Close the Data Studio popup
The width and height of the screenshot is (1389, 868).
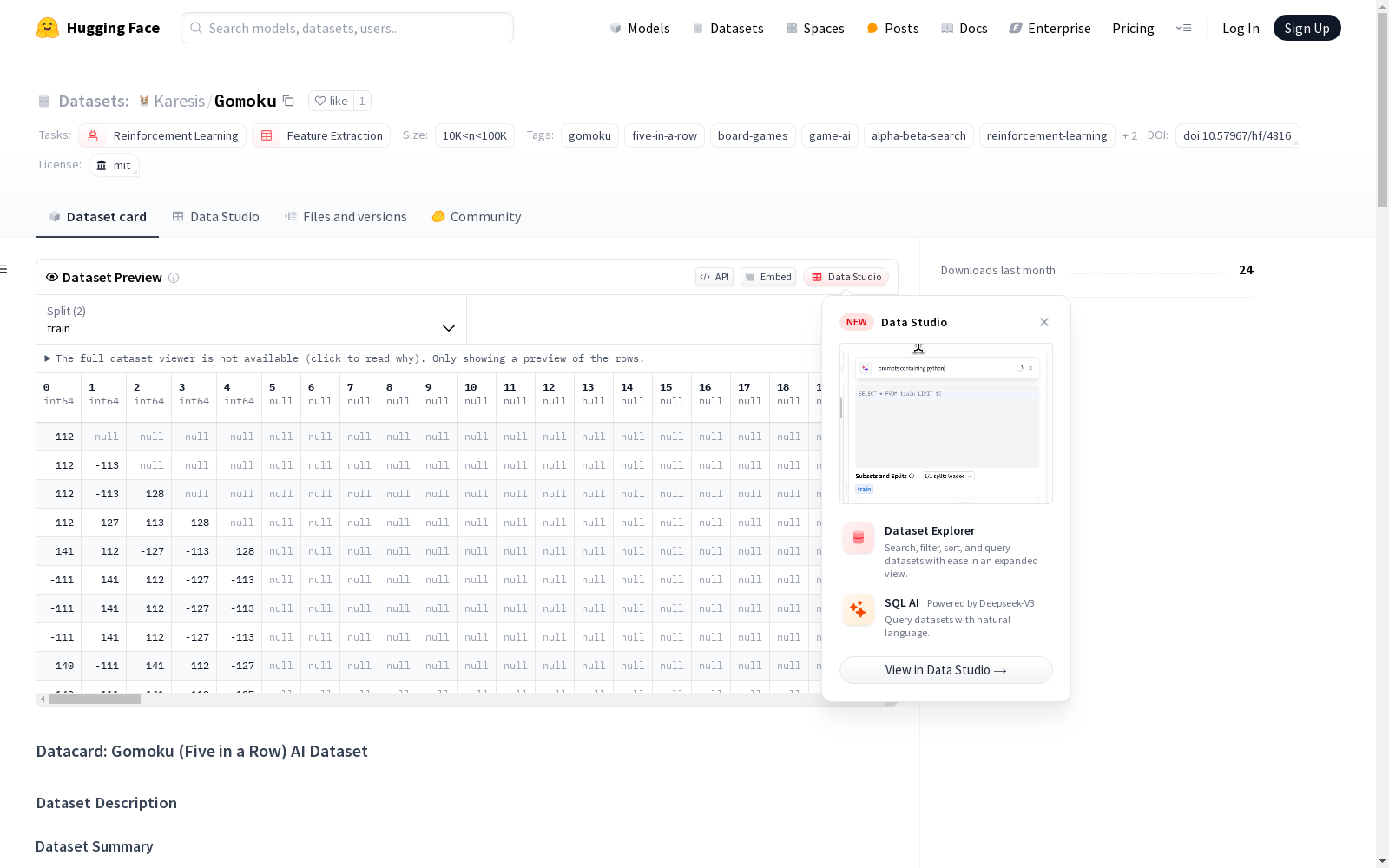click(1044, 322)
